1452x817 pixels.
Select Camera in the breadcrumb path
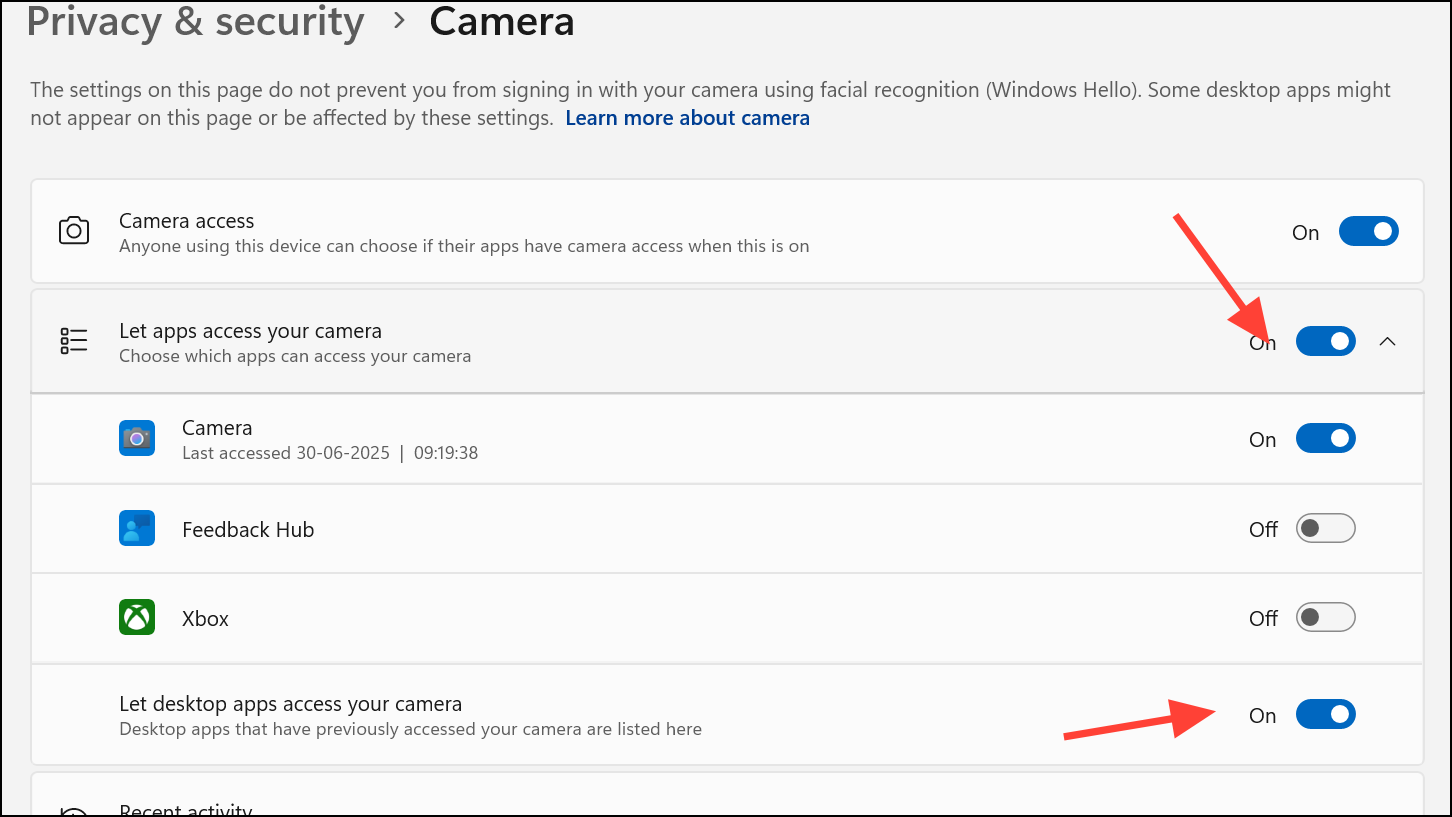click(501, 22)
